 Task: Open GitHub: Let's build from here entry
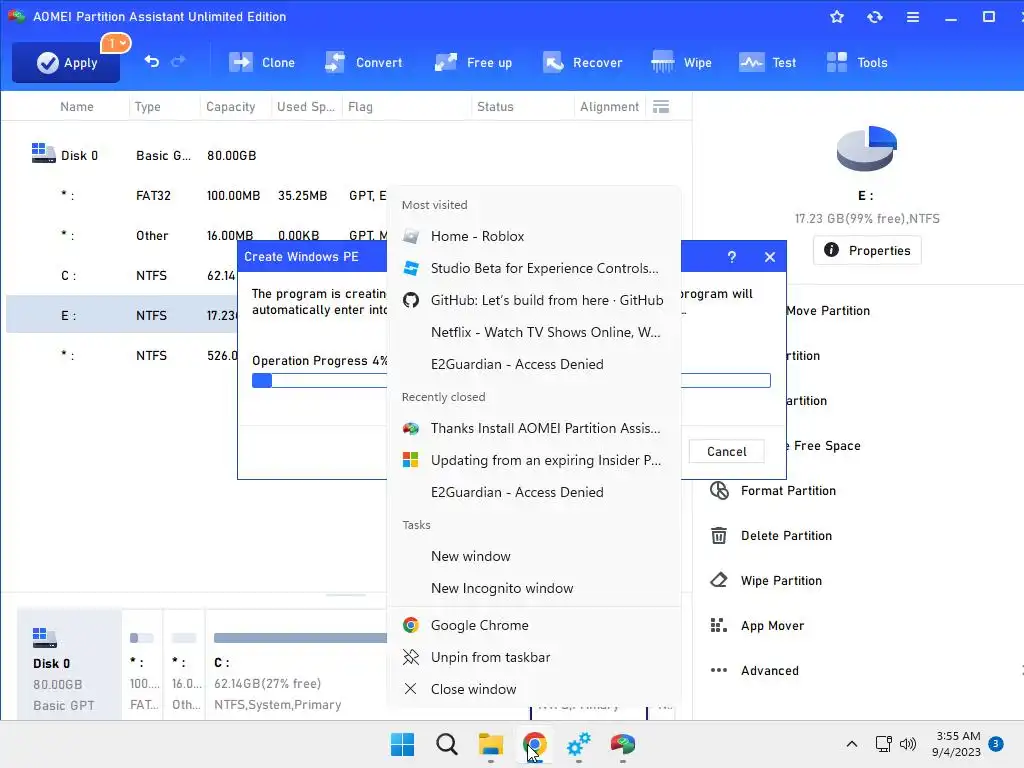534,300
